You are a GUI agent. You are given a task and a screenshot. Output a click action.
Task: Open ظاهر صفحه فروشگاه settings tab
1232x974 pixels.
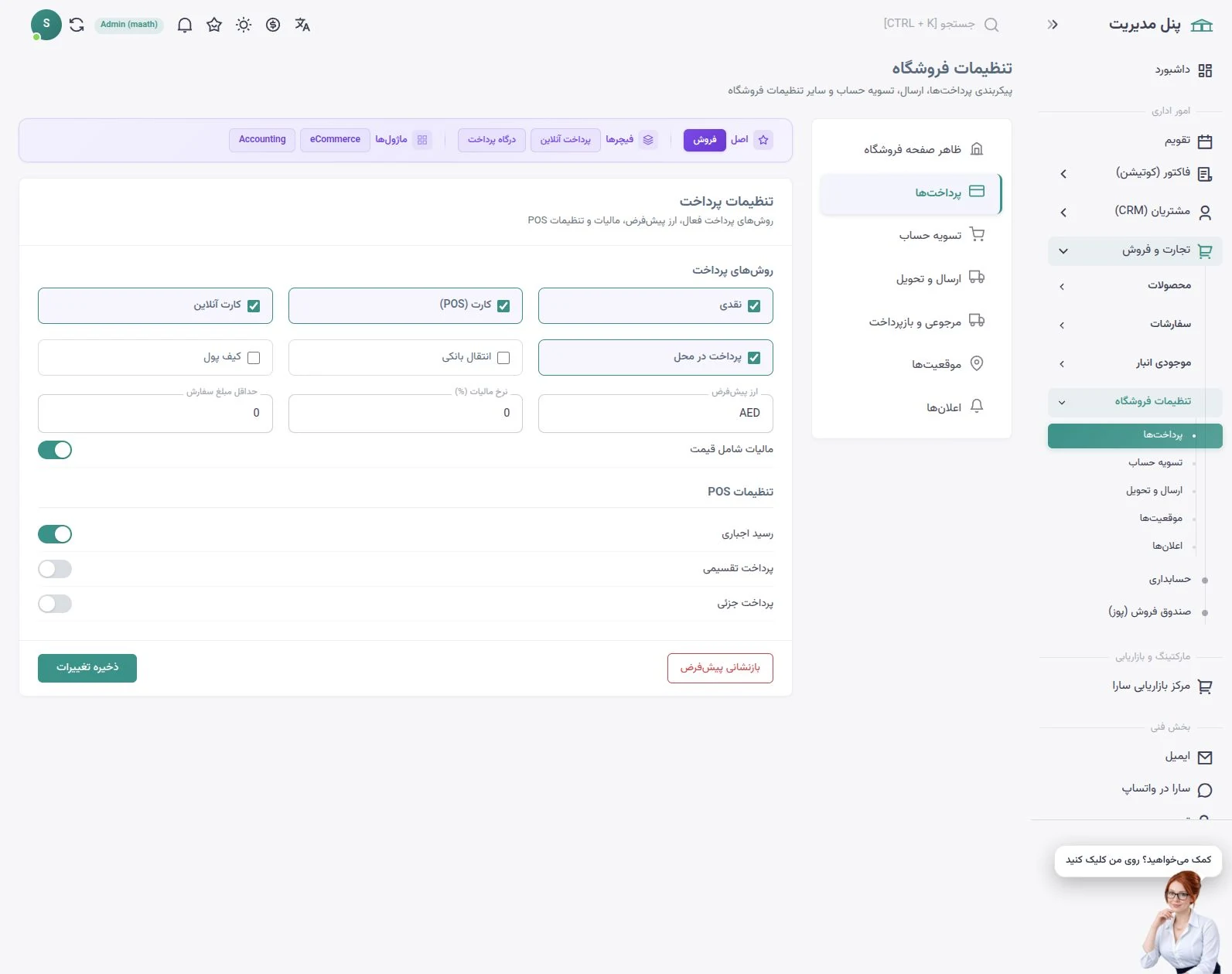coord(911,149)
